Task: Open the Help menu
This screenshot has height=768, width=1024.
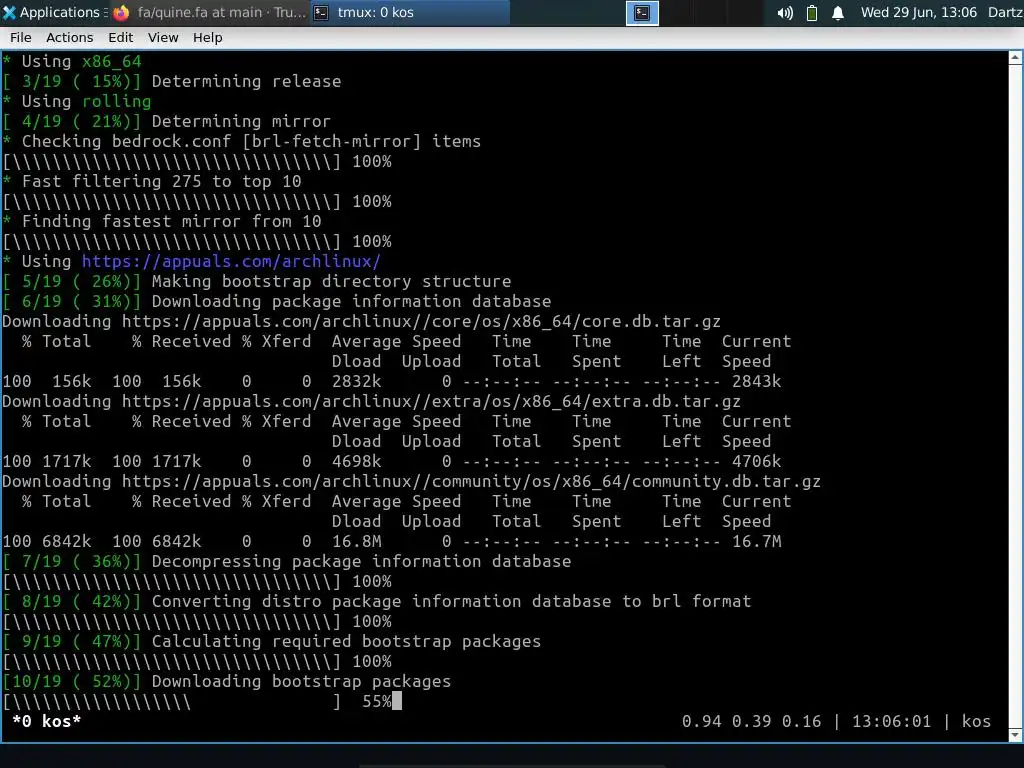Action: coord(208,37)
